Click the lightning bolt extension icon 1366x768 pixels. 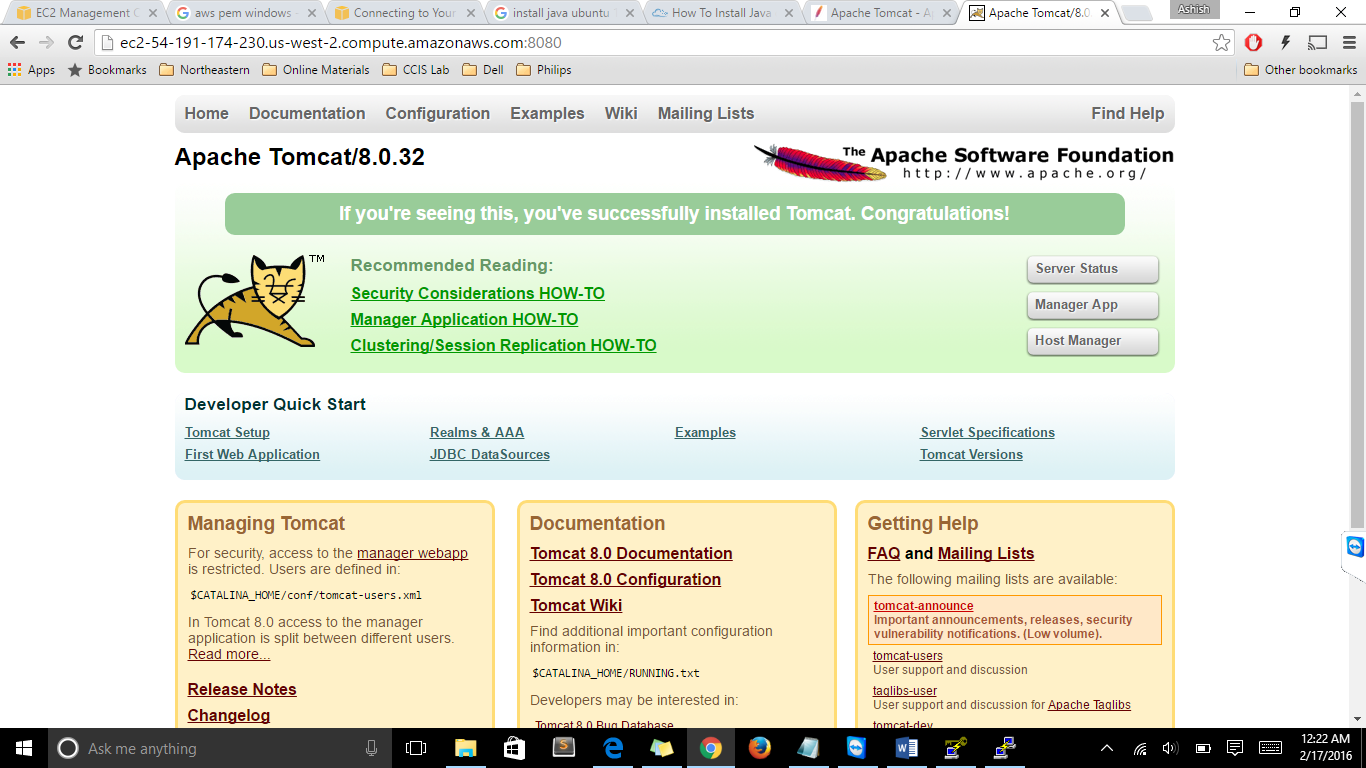(x=1286, y=43)
